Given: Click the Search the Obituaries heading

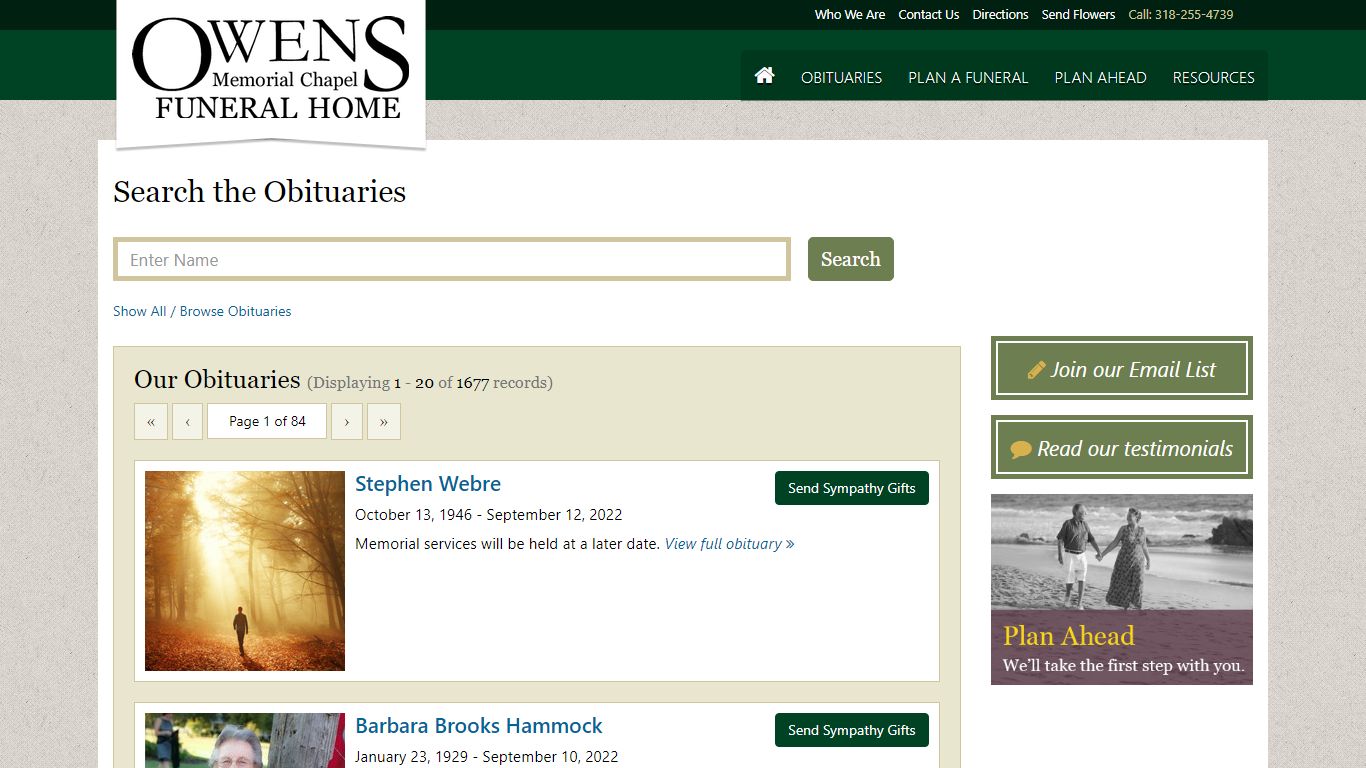Looking at the screenshot, I should tap(260, 191).
